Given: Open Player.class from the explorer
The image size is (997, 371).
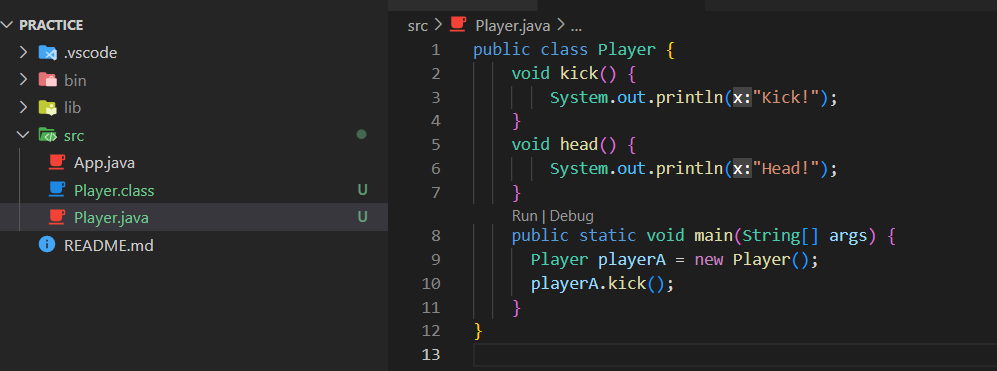Looking at the screenshot, I should (x=114, y=190).
